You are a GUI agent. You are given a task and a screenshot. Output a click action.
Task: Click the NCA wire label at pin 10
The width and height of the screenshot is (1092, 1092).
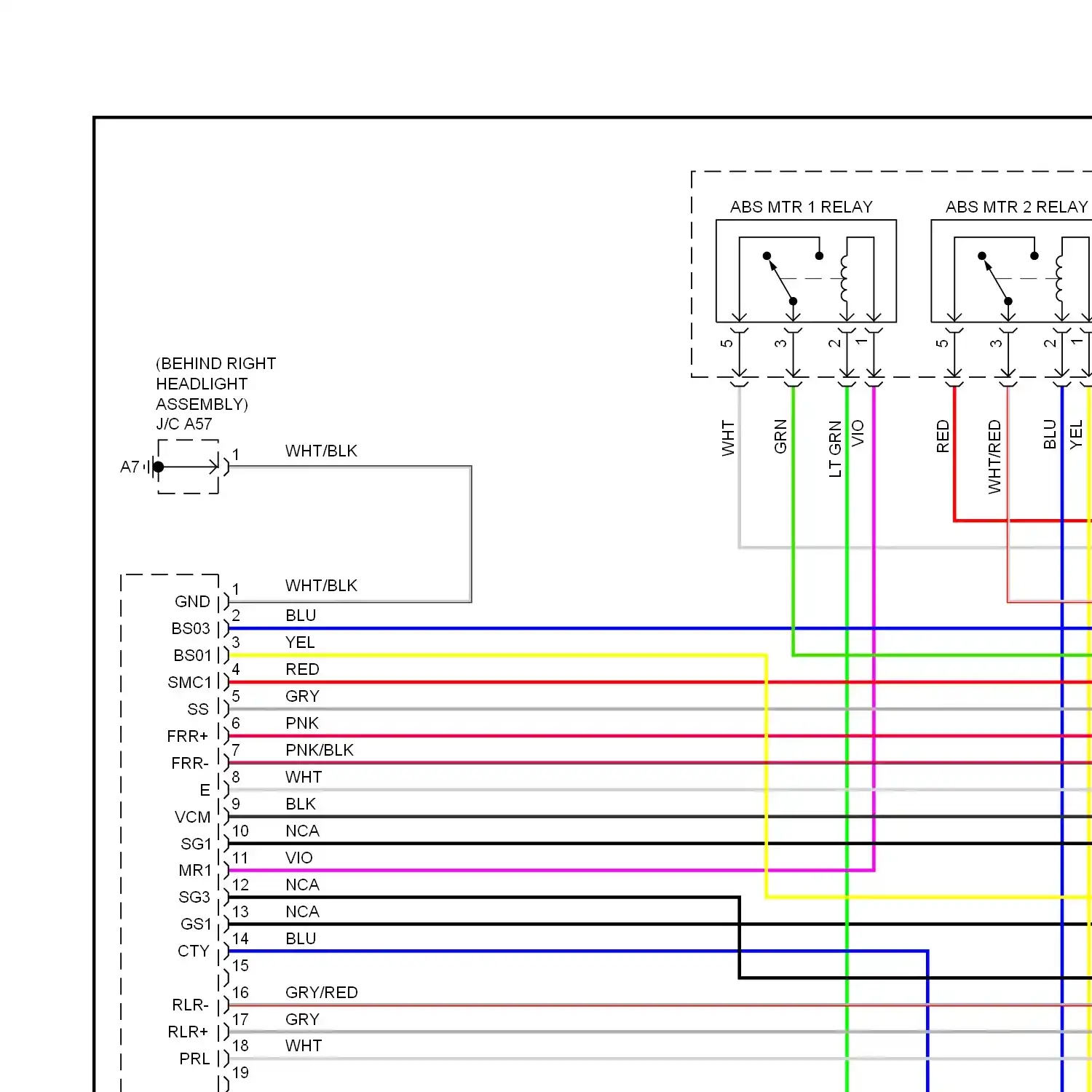point(302,831)
